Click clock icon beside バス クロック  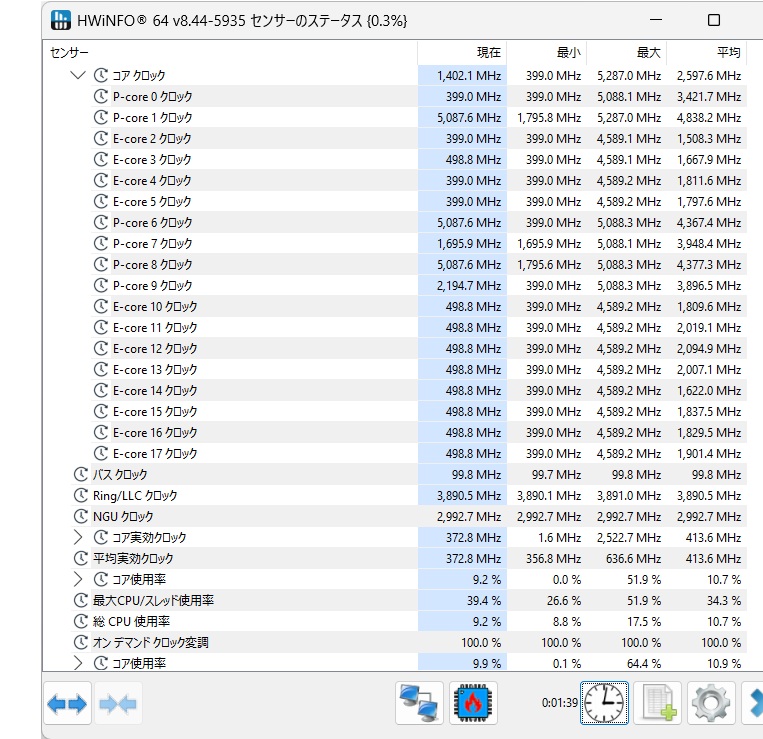[81, 474]
